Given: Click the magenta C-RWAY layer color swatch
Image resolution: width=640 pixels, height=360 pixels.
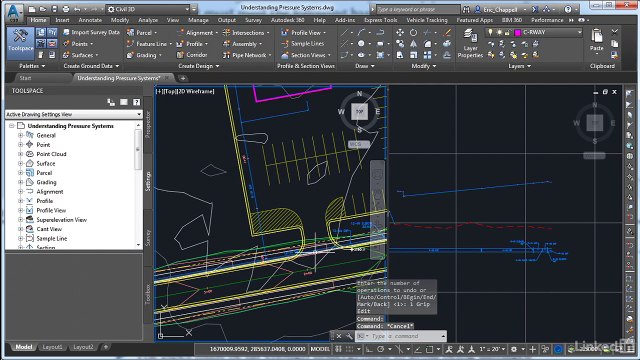Looking at the screenshot, I should pyautogui.click(x=518, y=33).
